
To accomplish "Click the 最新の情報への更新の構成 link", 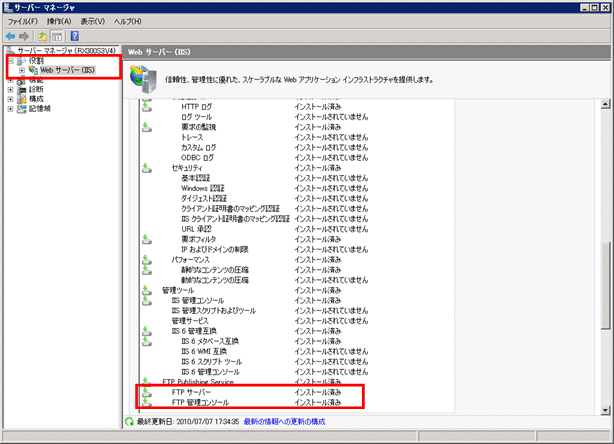I will pos(284,422).
